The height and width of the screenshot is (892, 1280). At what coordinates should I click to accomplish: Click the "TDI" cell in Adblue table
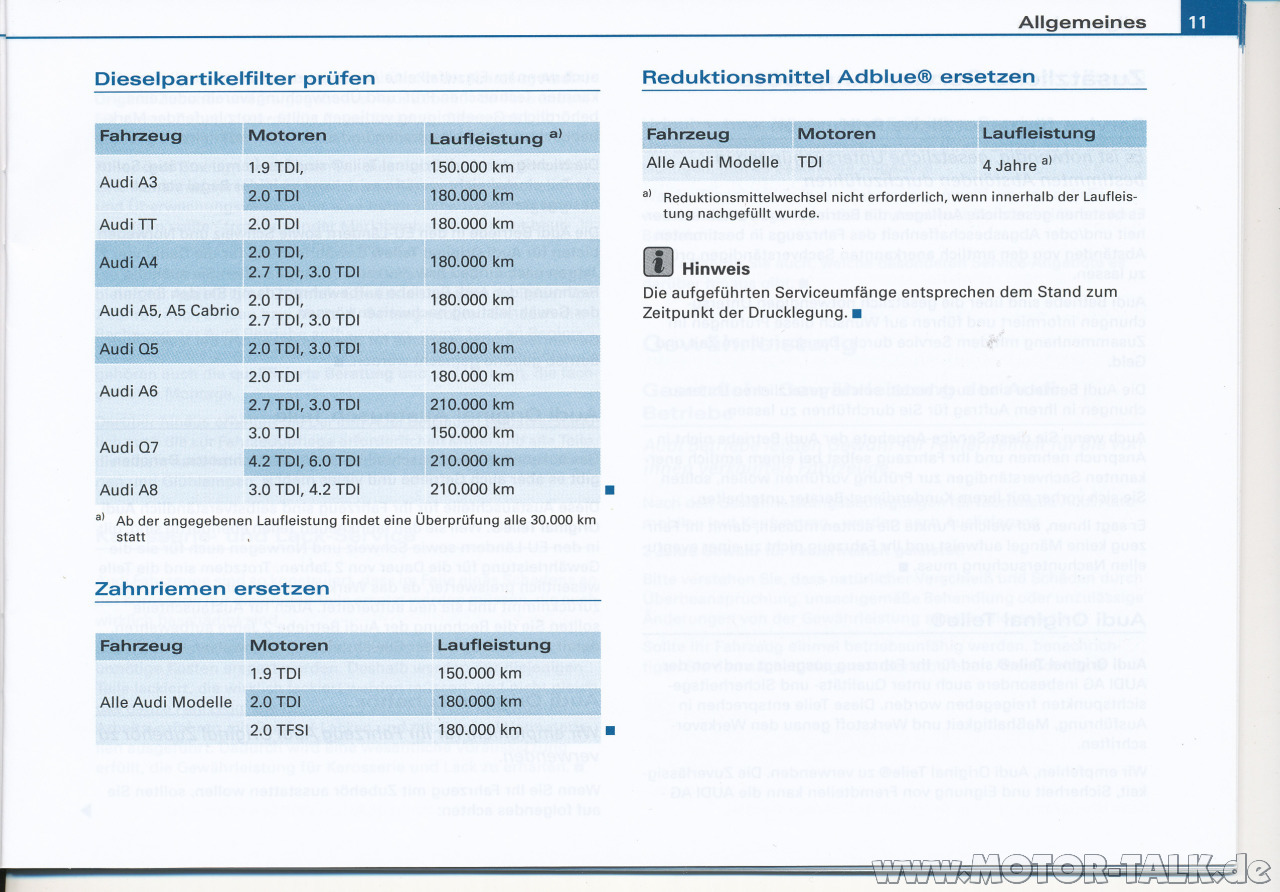click(x=810, y=162)
